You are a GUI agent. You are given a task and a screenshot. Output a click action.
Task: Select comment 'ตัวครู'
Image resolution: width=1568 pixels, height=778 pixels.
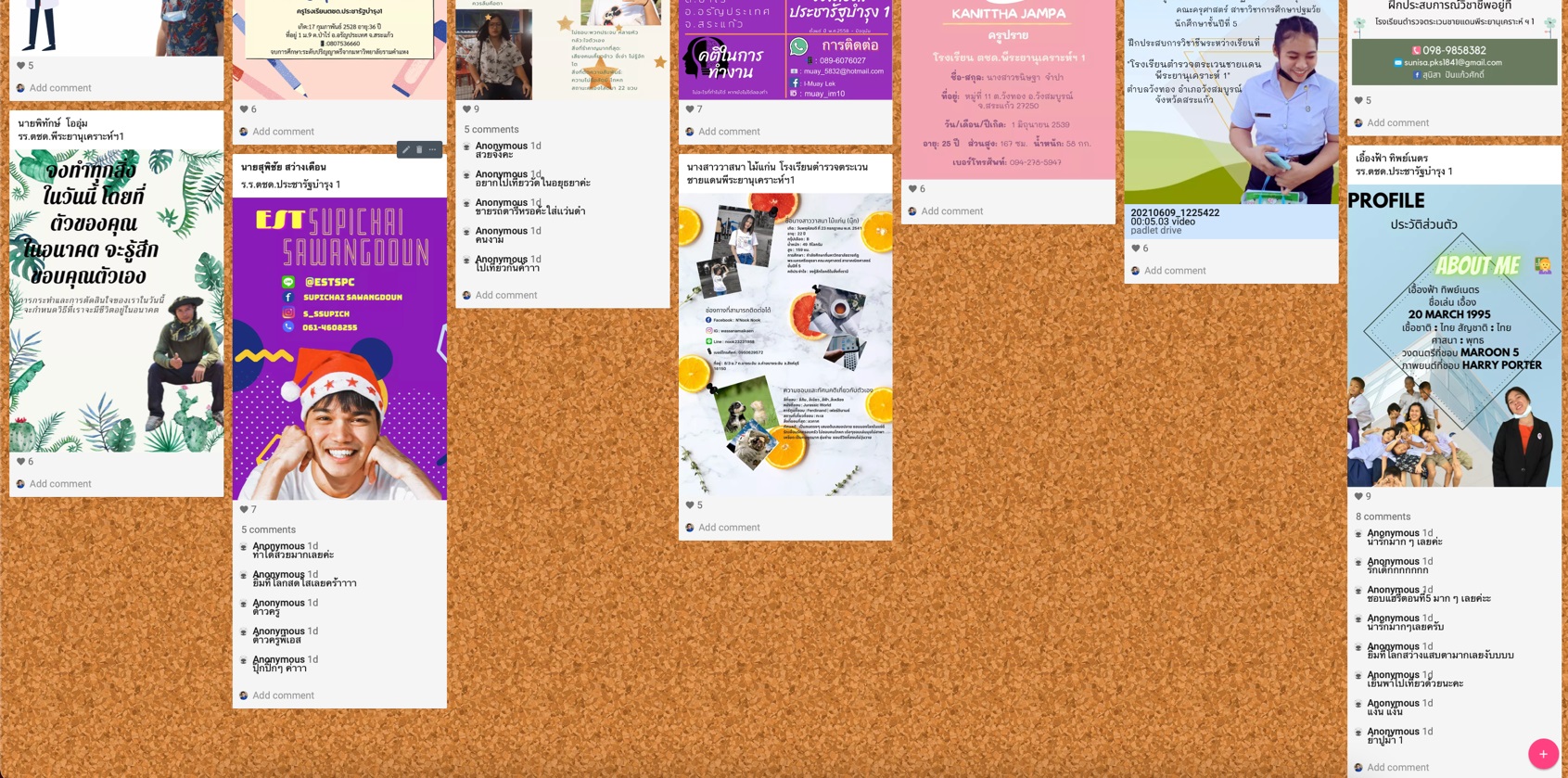(266, 612)
